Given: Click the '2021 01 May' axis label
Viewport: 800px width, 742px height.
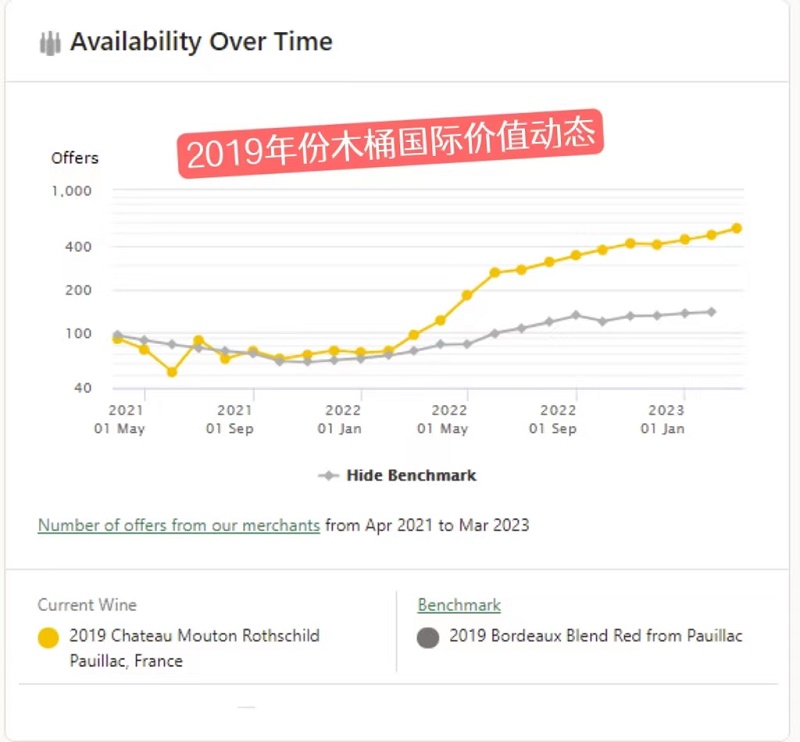Looking at the screenshot, I should pyautogui.click(x=119, y=419).
